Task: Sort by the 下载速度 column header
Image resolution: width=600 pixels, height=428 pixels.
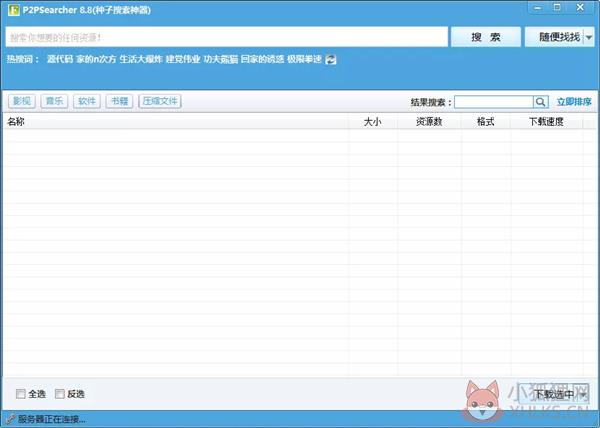Action: point(546,122)
